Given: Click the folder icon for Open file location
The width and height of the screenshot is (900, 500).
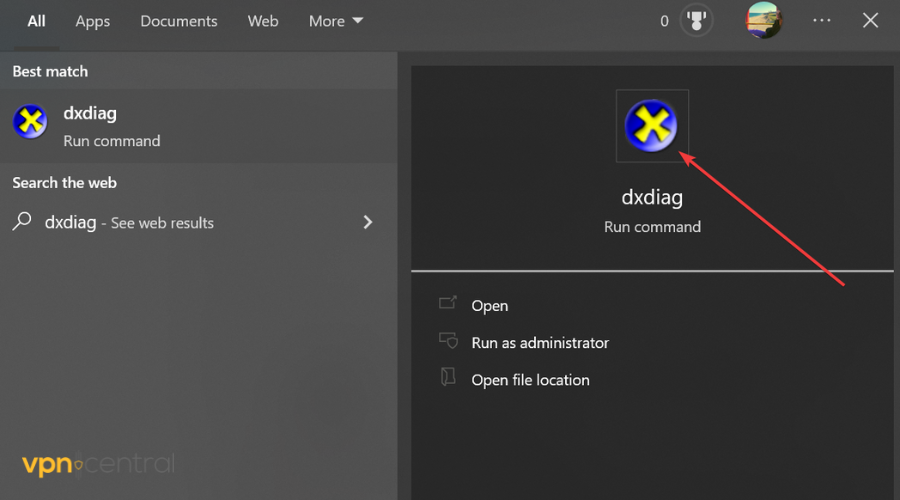Looking at the screenshot, I should 447,379.
